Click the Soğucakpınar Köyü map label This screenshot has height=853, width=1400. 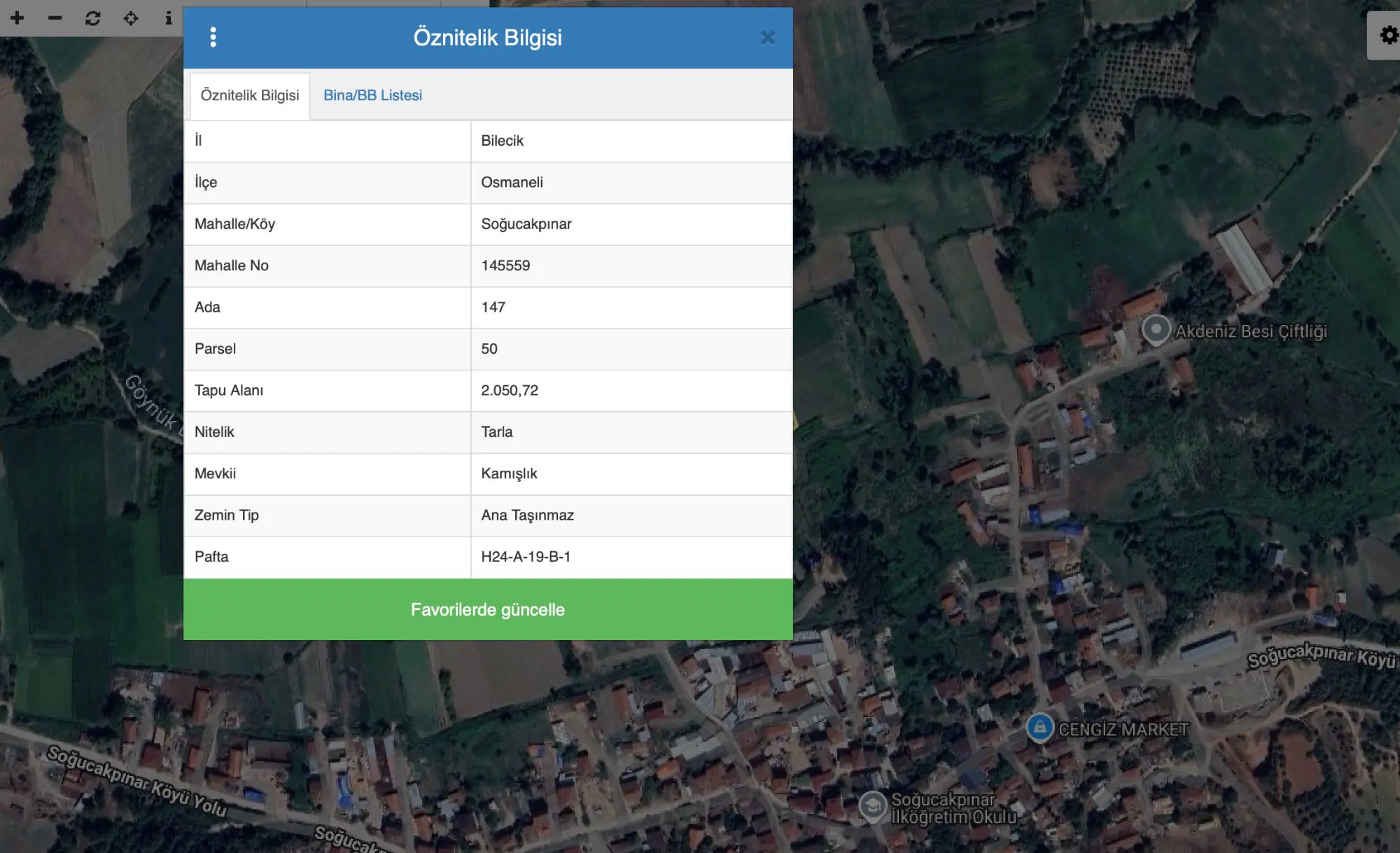(1322, 656)
